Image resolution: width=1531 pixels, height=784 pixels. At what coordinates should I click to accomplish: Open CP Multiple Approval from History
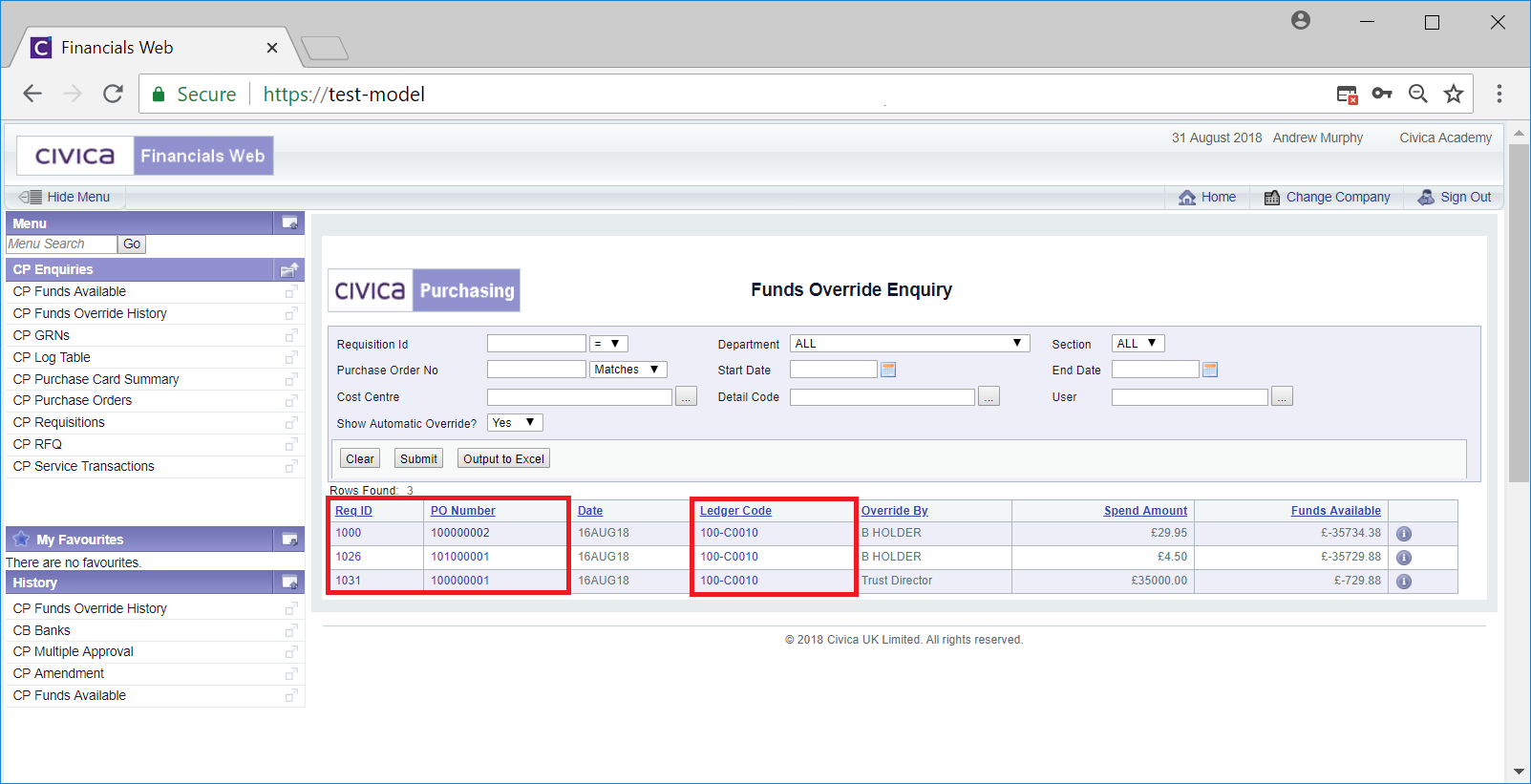pos(73,651)
